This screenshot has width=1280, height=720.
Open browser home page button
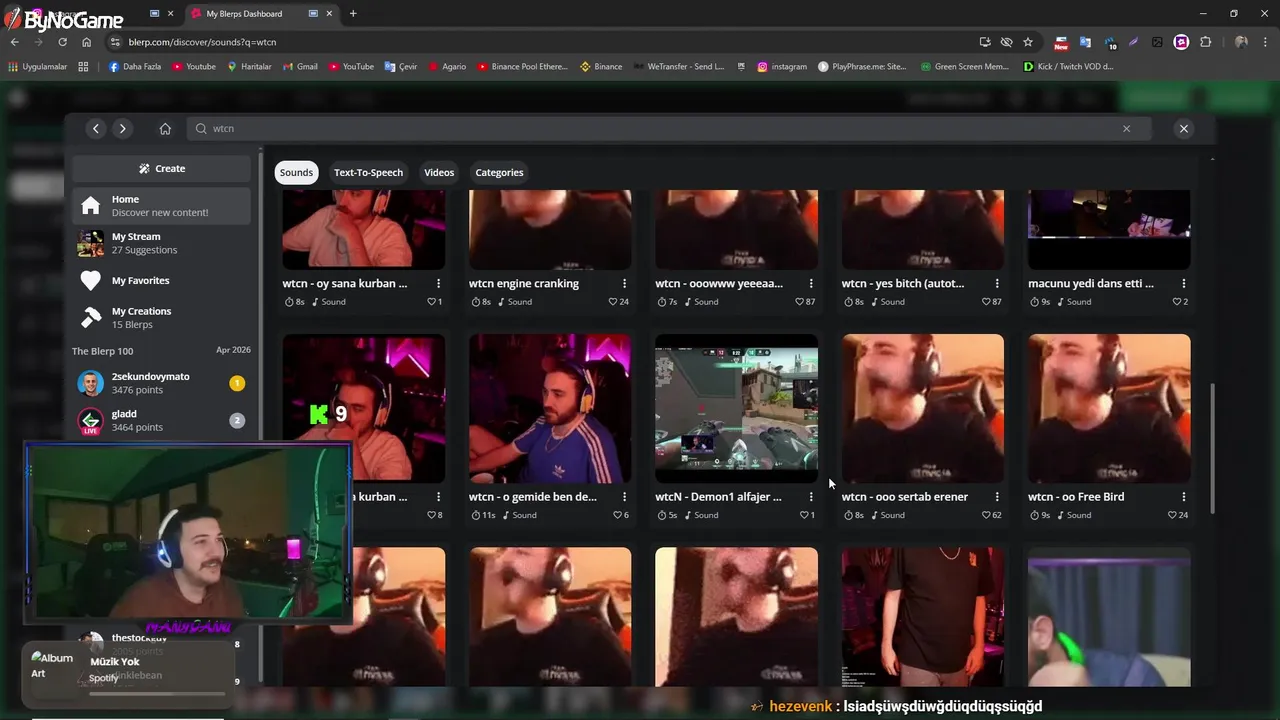[x=87, y=42]
